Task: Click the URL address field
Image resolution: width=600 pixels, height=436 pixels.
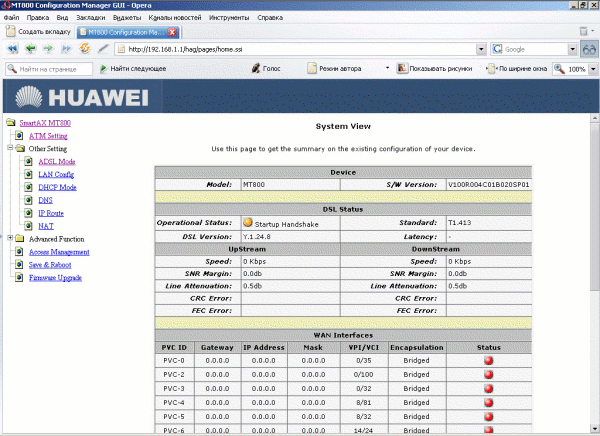Action: pyautogui.click(x=295, y=49)
